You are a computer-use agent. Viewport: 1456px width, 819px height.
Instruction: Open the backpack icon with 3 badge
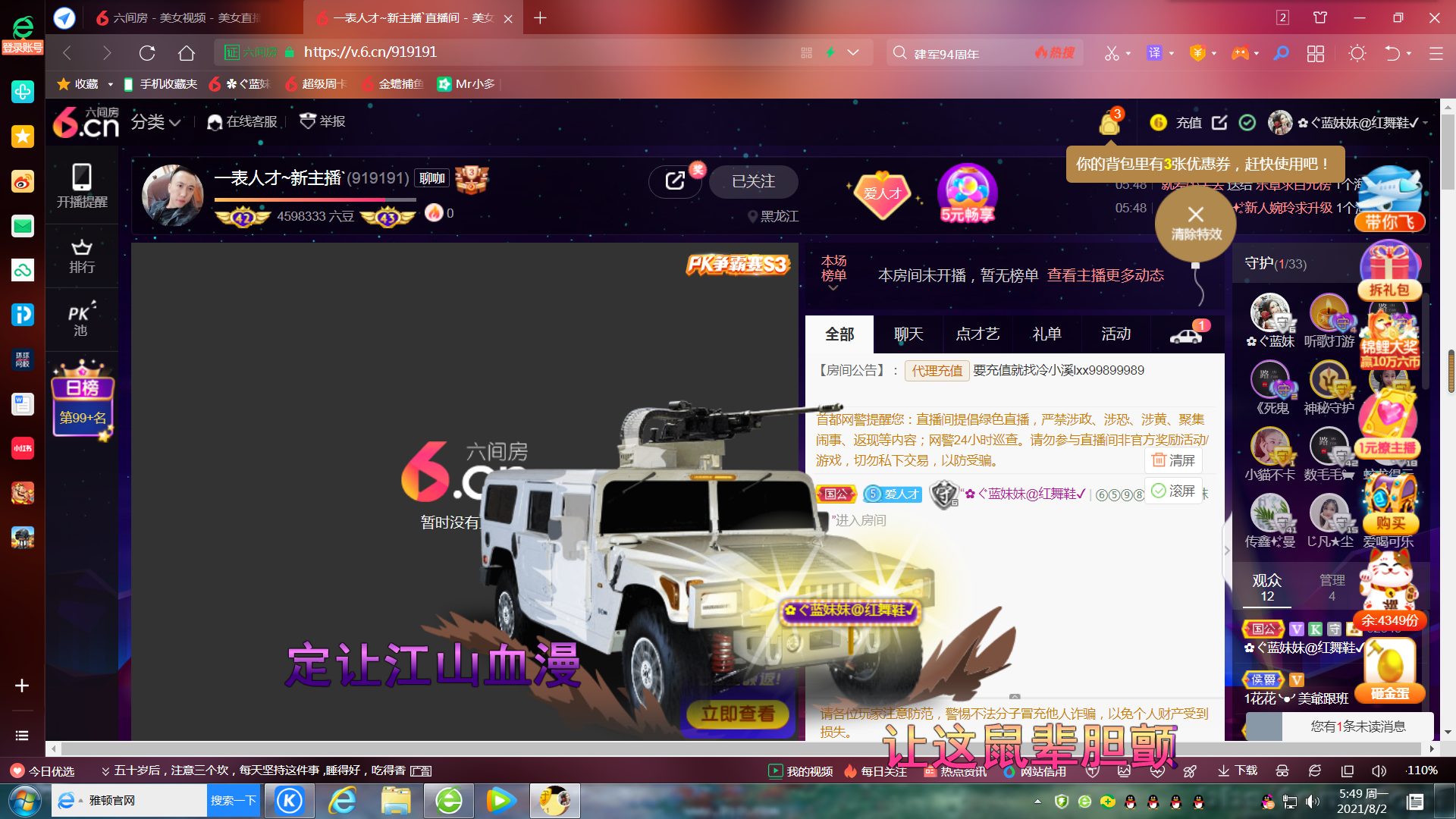tap(1110, 122)
